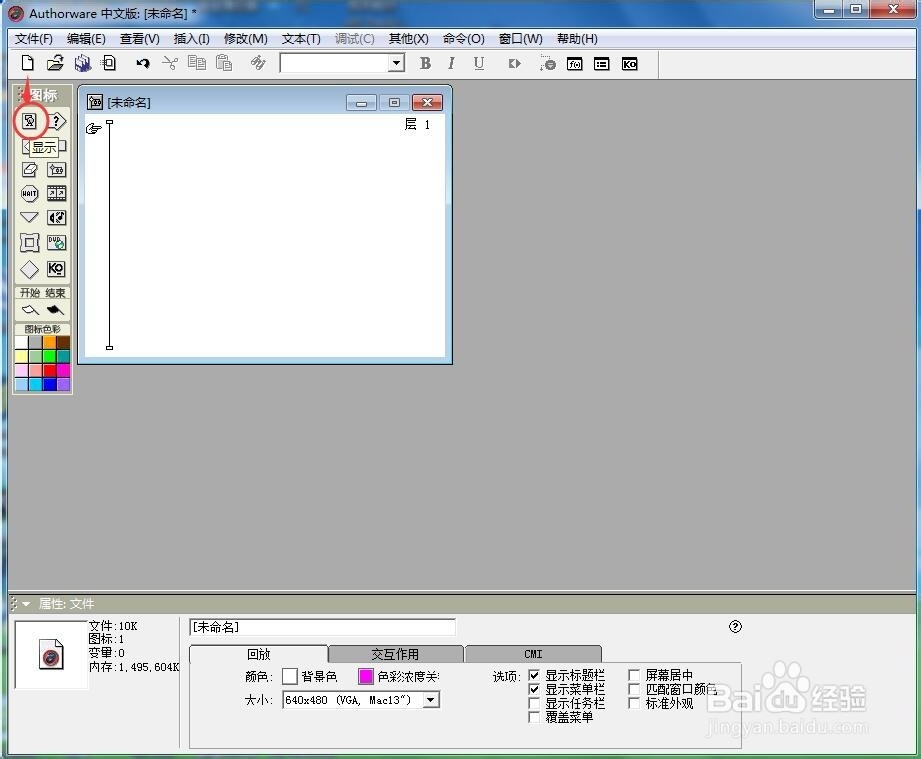The width and height of the screenshot is (921, 759).
Task: Click the Copy toolbar icon
Action: tap(197, 63)
